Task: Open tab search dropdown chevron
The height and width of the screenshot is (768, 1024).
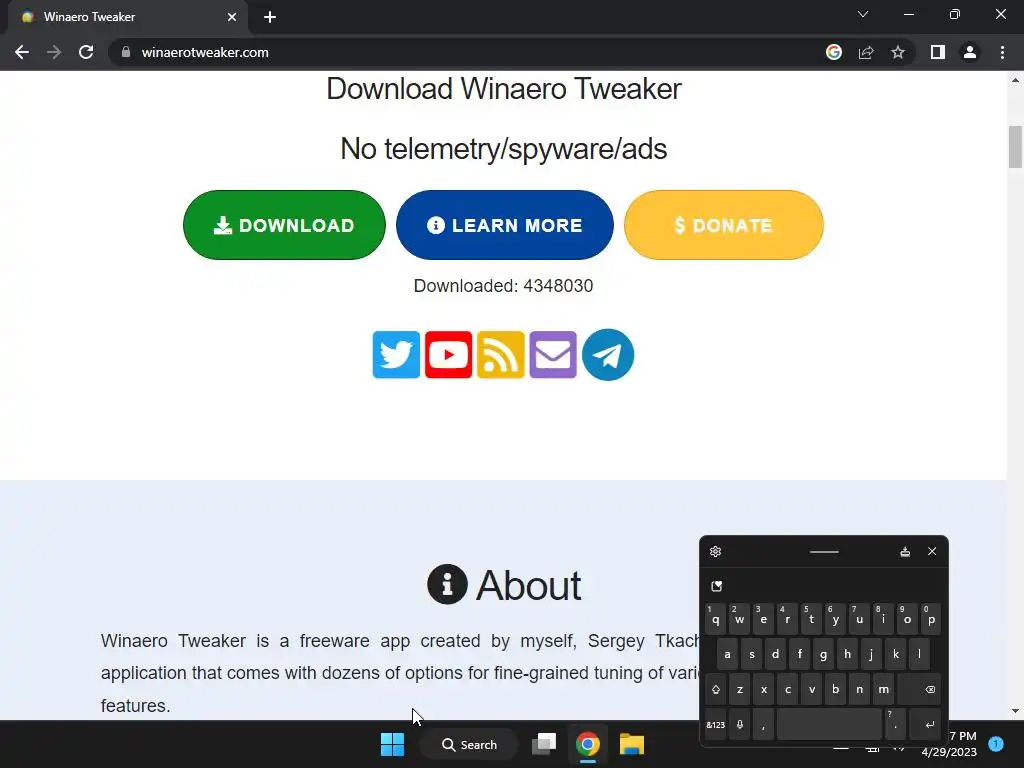Action: coord(863,14)
